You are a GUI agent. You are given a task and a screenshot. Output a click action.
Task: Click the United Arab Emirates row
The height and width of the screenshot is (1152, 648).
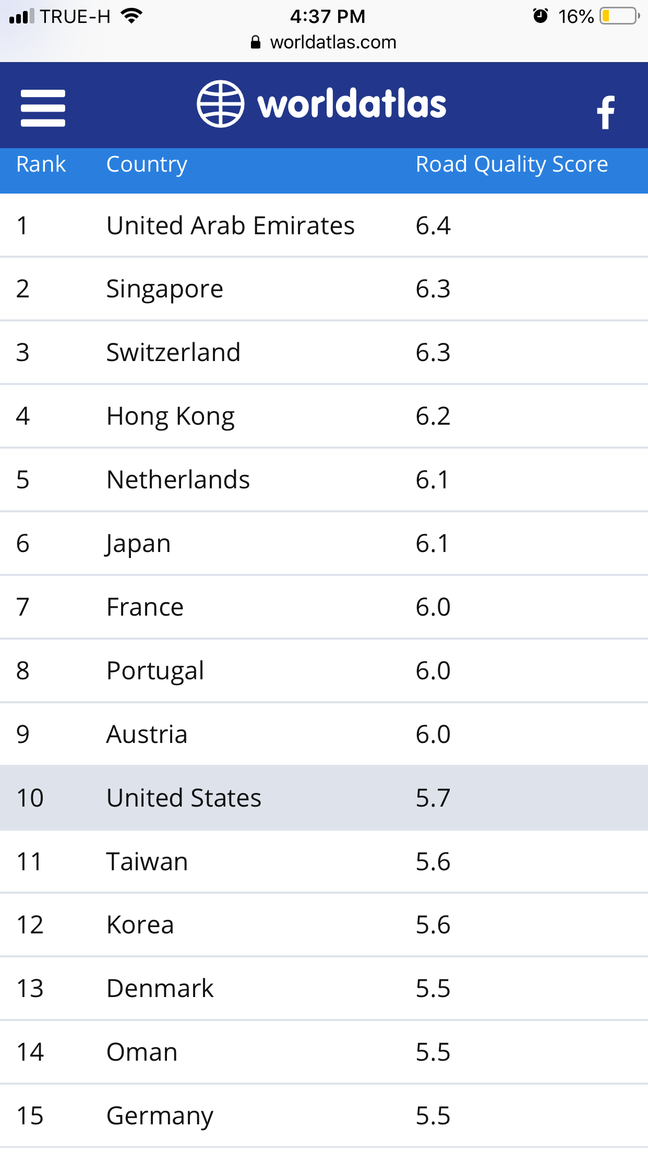(x=324, y=226)
